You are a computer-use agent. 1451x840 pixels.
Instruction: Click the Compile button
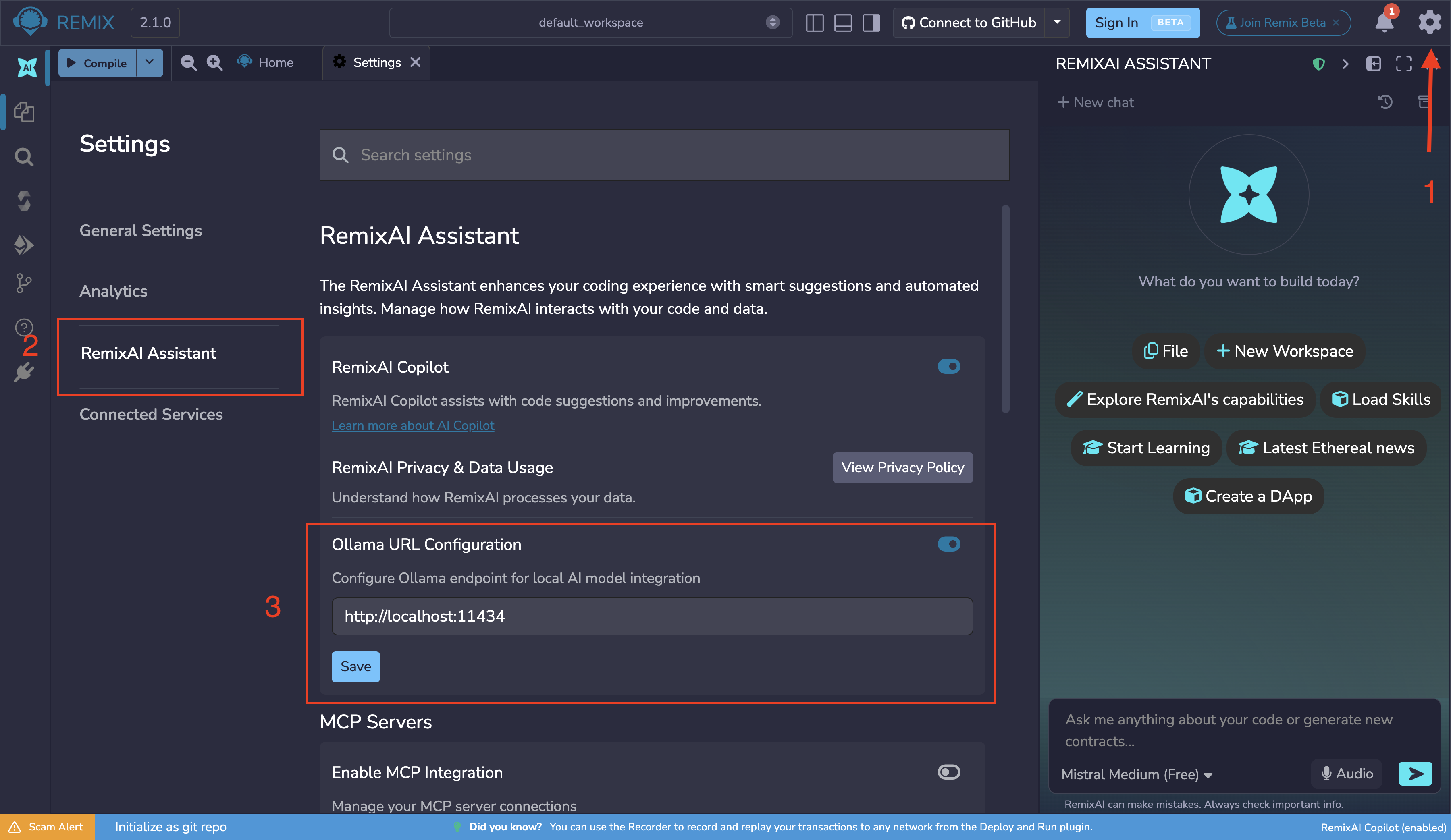[97, 63]
